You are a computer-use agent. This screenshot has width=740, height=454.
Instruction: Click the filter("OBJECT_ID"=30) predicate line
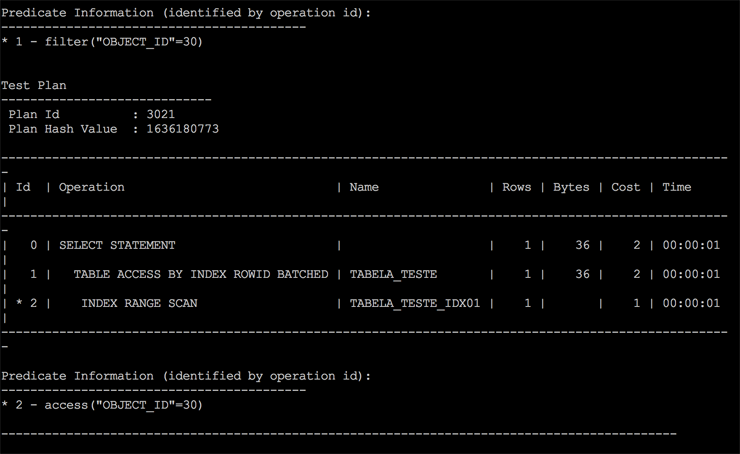(109, 42)
